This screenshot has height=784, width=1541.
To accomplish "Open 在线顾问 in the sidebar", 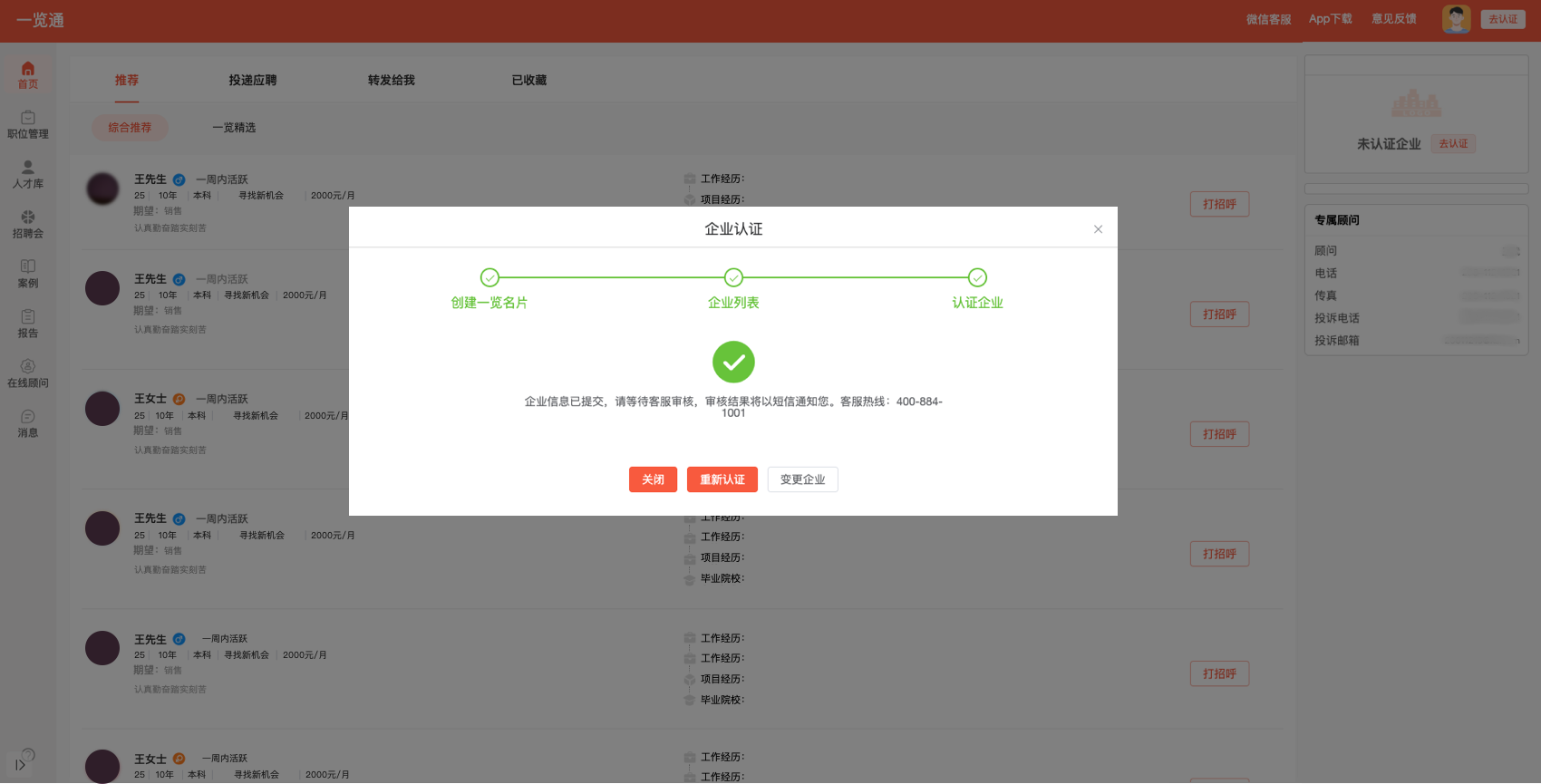I will (28, 374).
